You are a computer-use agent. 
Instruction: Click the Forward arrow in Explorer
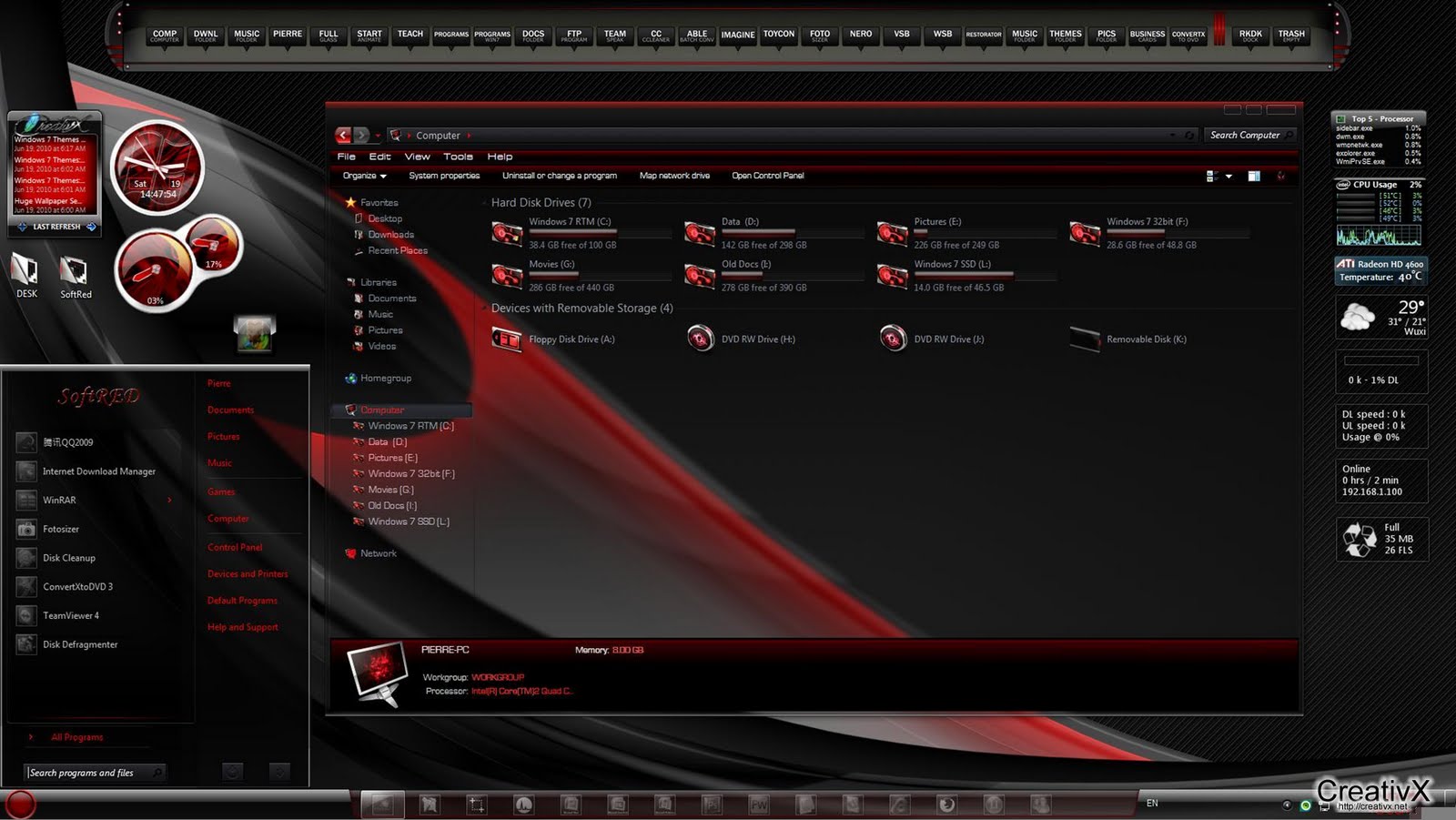coord(361,135)
